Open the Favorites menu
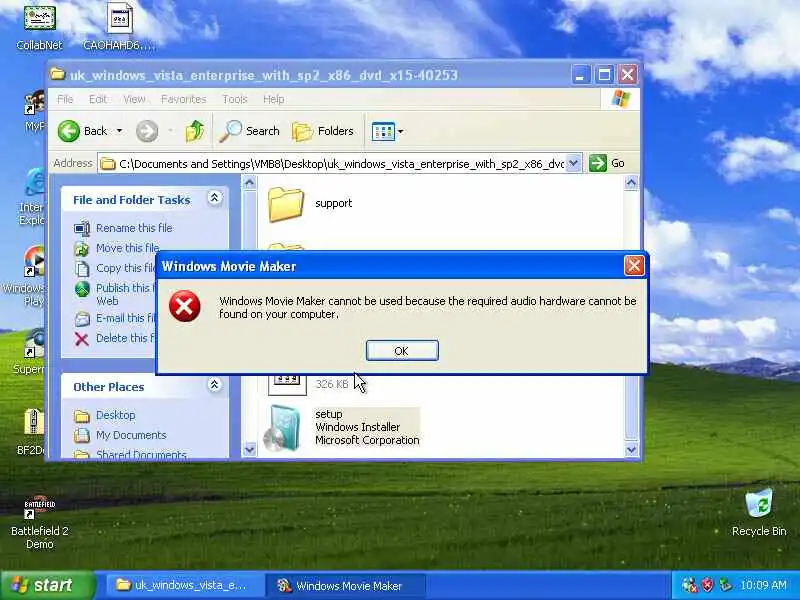Viewport: 800px width, 600px height. [183, 99]
